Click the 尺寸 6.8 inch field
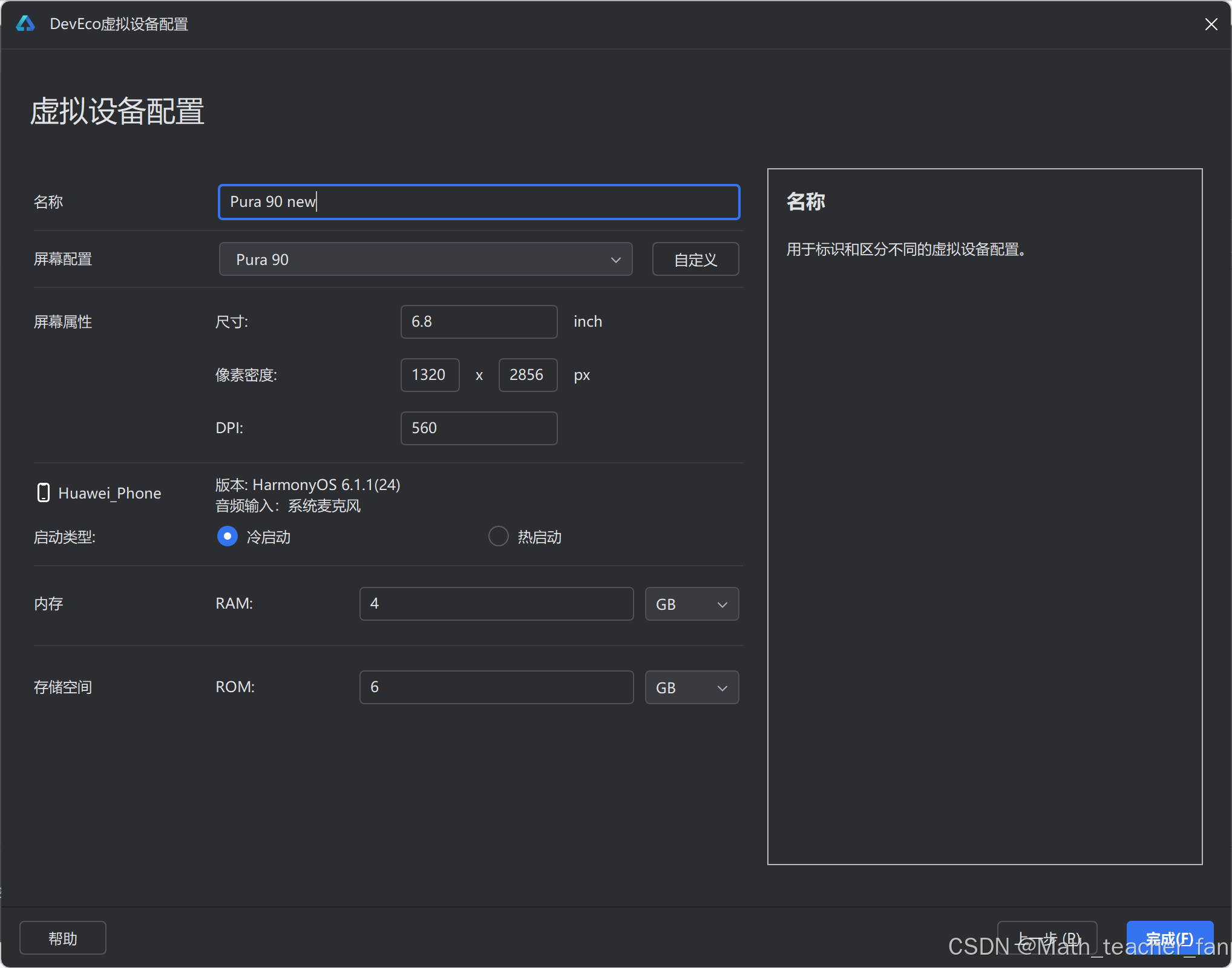Viewport: 1232px width, 968px height. point(479,321)
